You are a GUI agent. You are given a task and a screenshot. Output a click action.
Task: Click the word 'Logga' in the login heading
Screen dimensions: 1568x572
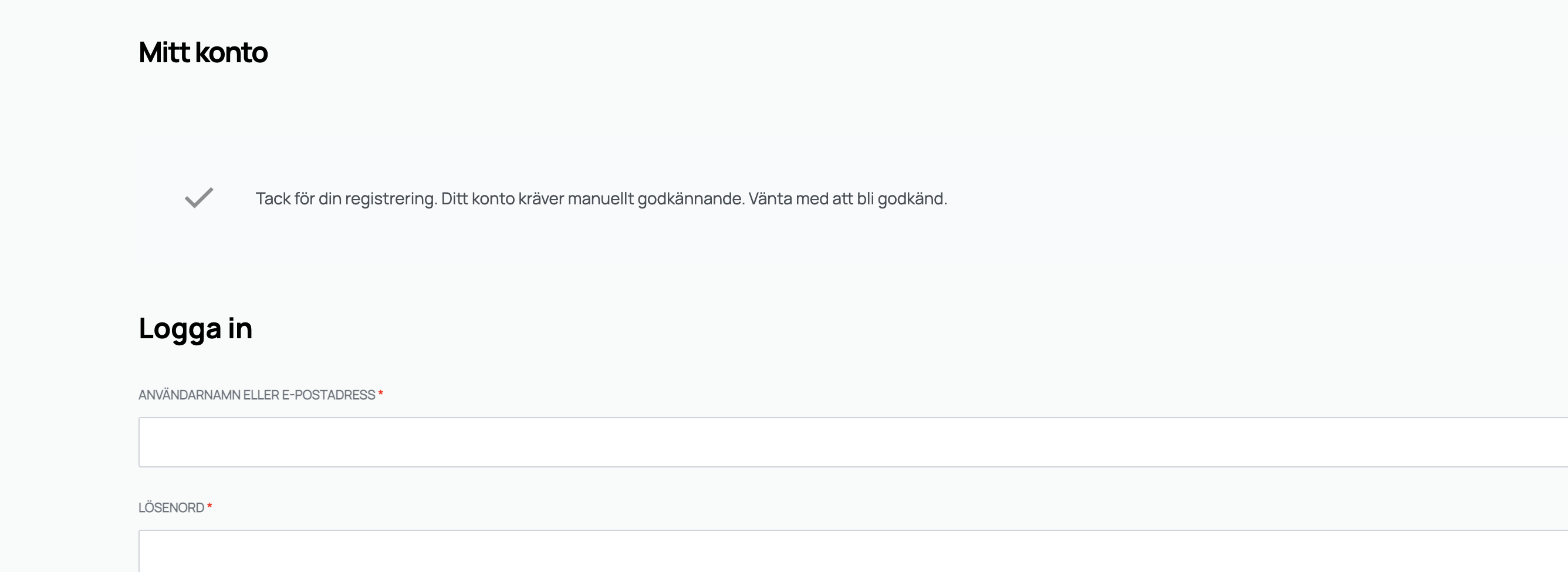point(180,329)
